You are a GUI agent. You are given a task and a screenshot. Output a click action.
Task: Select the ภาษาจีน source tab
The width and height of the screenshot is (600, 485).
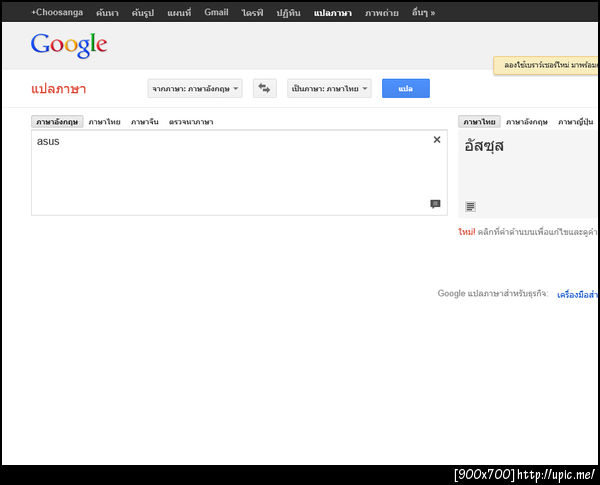click(145, 122)
